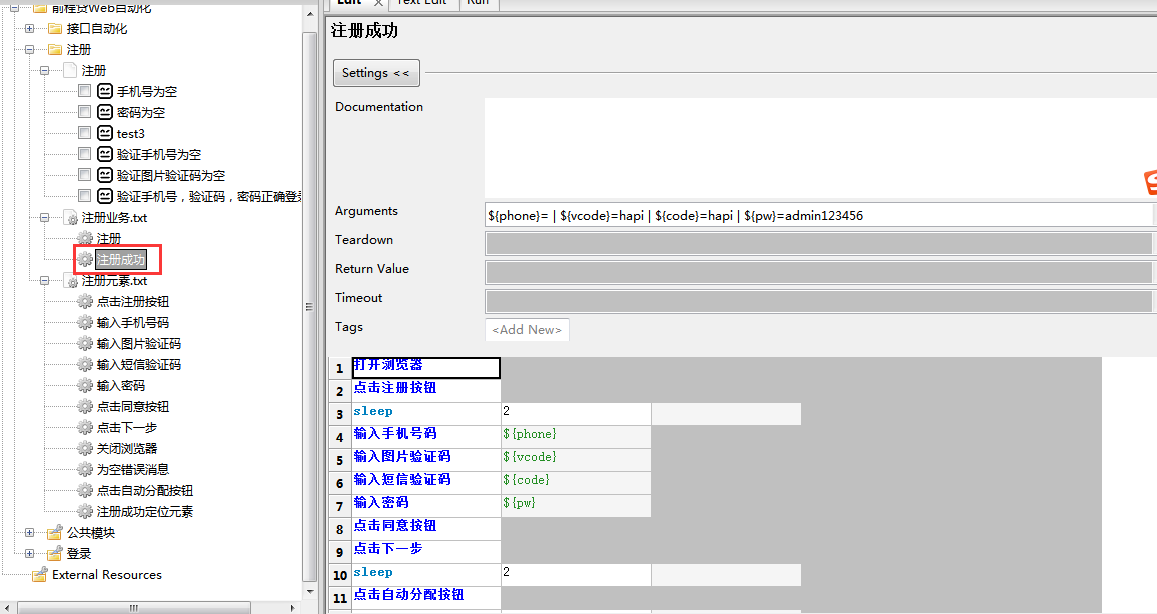This screenshot has width=1157, height=614.
Task: Expand the 接口自动化 folder
Action: coord(28,28)
